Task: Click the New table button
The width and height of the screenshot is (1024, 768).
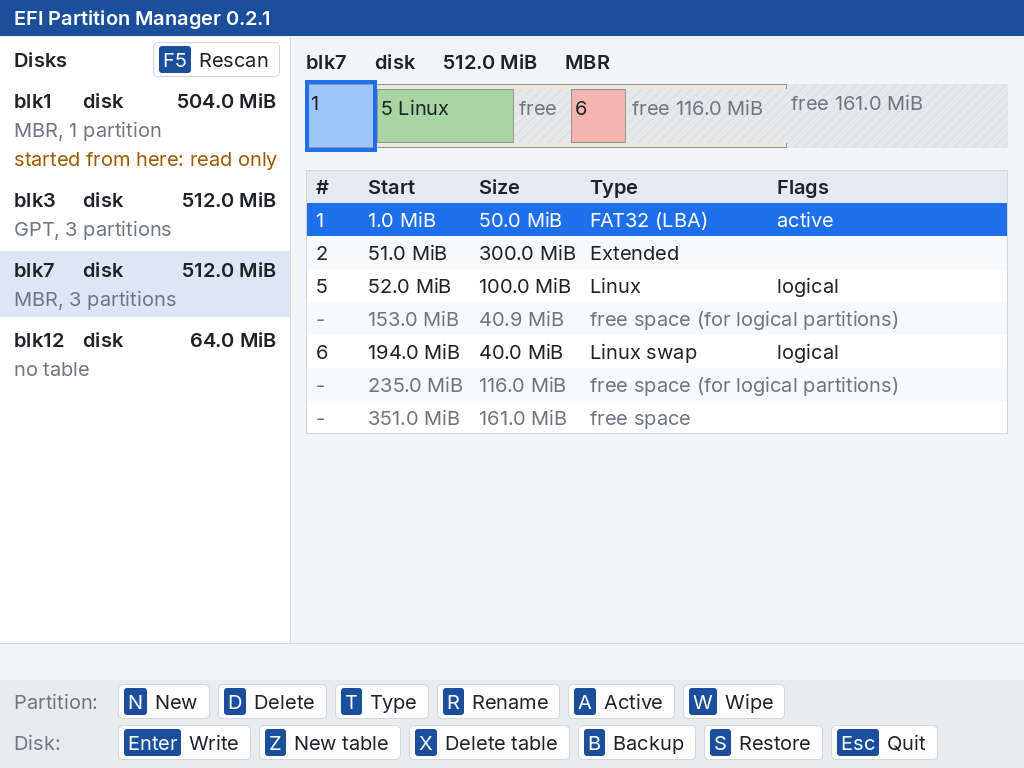Action: [330, 743]
